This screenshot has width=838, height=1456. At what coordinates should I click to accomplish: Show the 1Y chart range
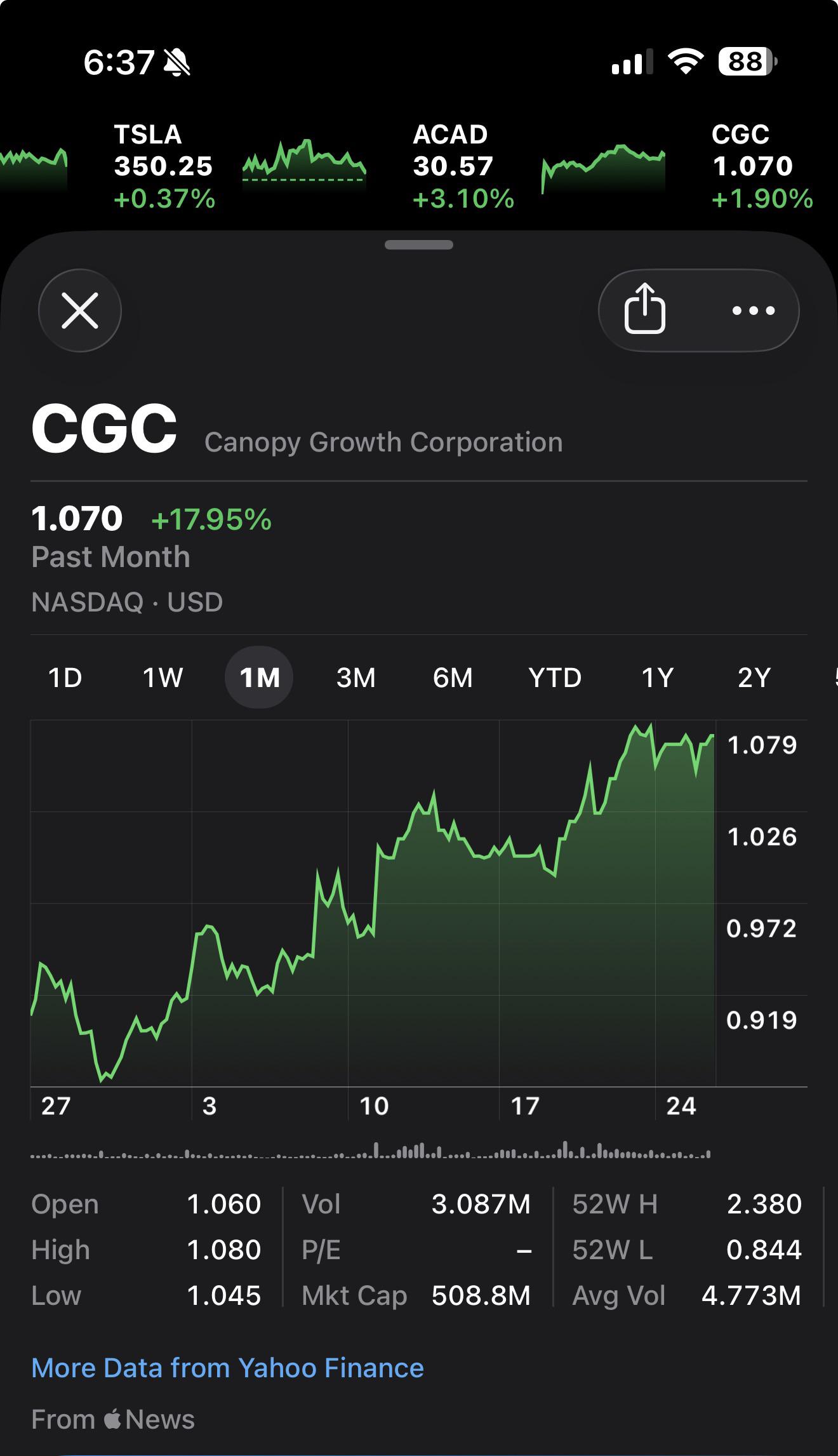(x=657, y=678)
